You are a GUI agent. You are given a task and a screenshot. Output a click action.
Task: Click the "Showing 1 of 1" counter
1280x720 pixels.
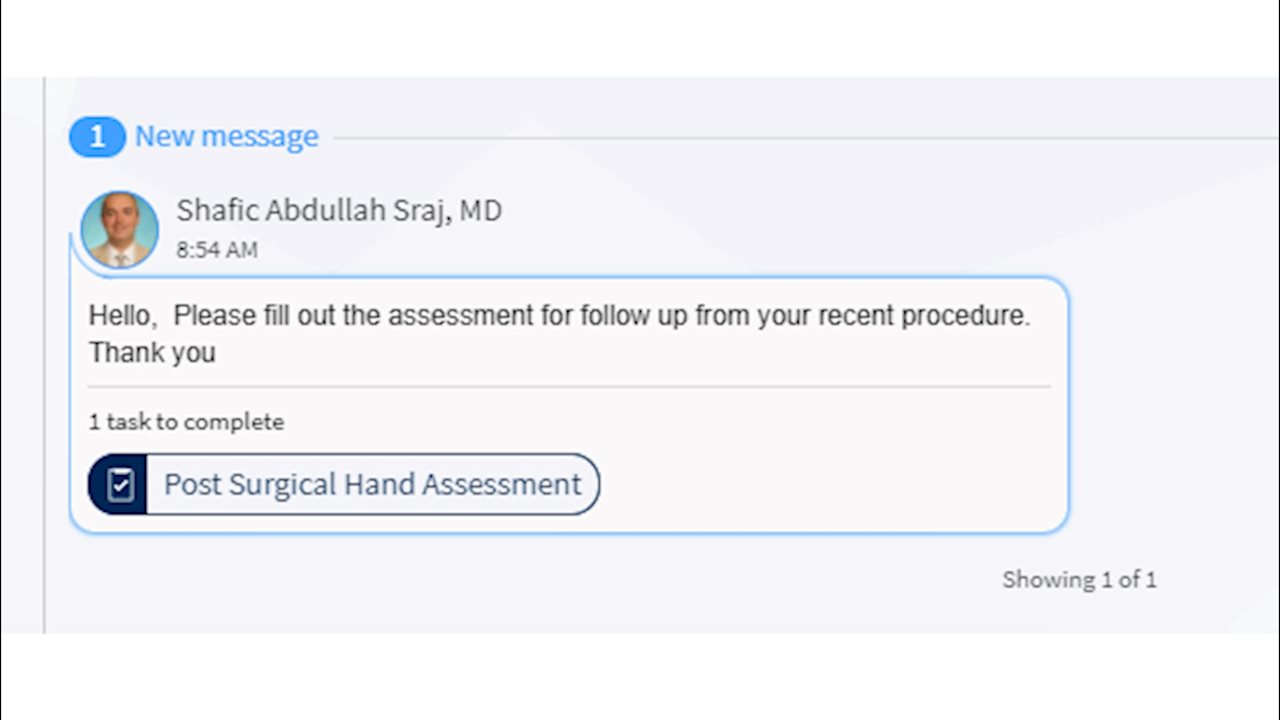tap(1079, 580)
